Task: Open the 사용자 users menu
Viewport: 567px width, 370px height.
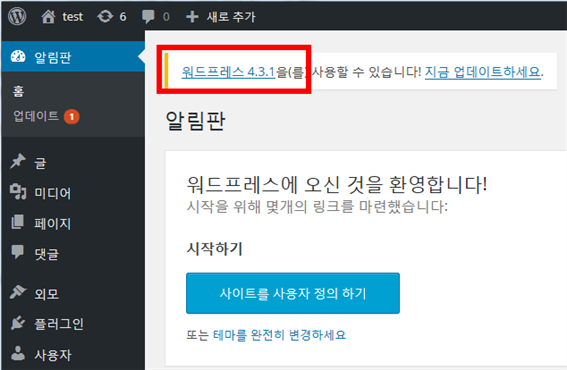Action: (x=52, y=355)
